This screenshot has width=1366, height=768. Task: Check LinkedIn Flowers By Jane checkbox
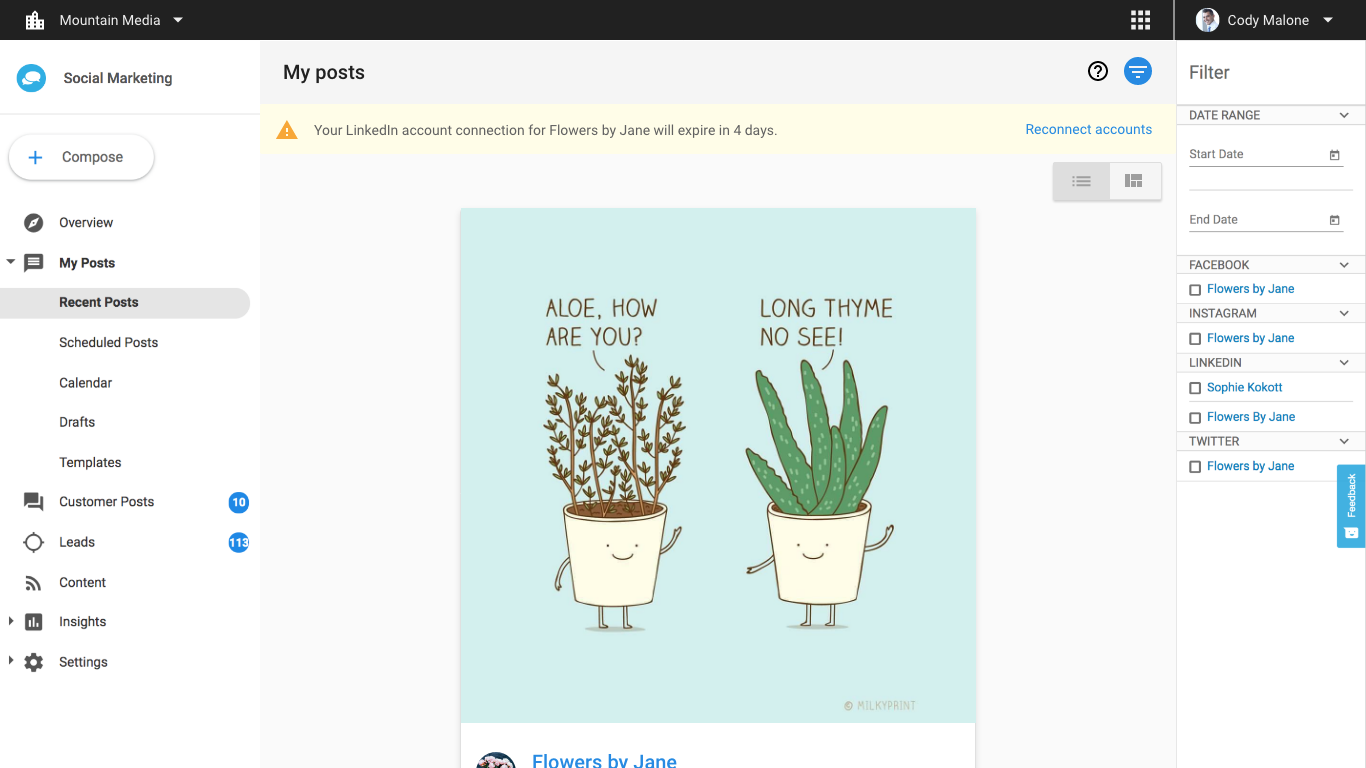(1195, 418)
